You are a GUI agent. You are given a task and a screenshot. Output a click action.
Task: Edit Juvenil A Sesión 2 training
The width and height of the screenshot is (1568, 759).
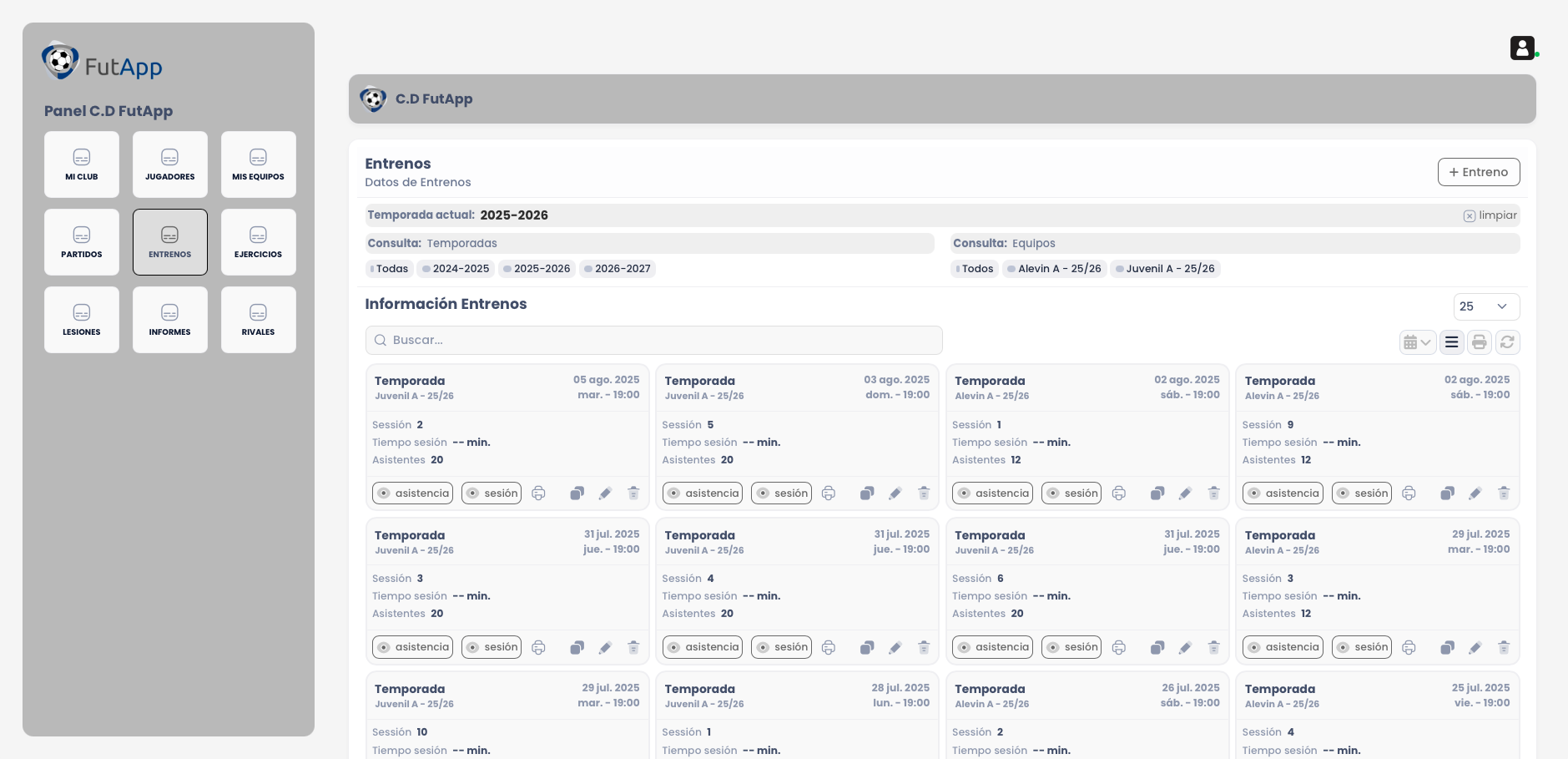click(x=605, y=493)
